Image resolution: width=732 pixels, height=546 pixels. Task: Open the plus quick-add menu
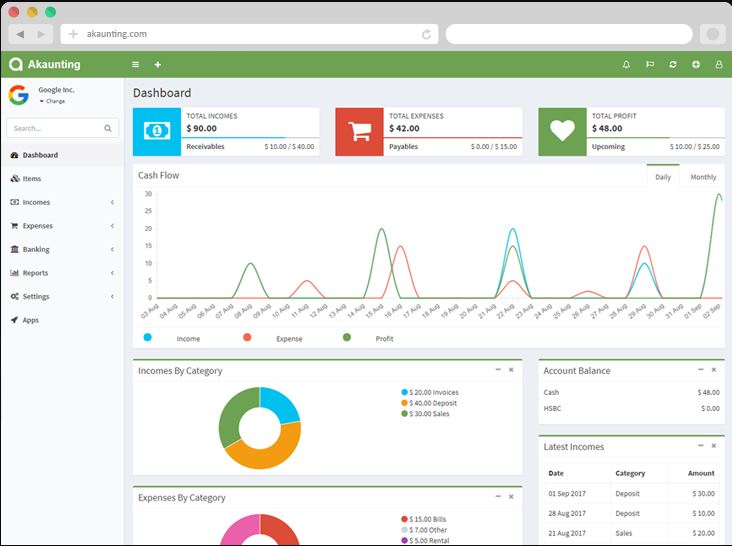click(158, 64)
